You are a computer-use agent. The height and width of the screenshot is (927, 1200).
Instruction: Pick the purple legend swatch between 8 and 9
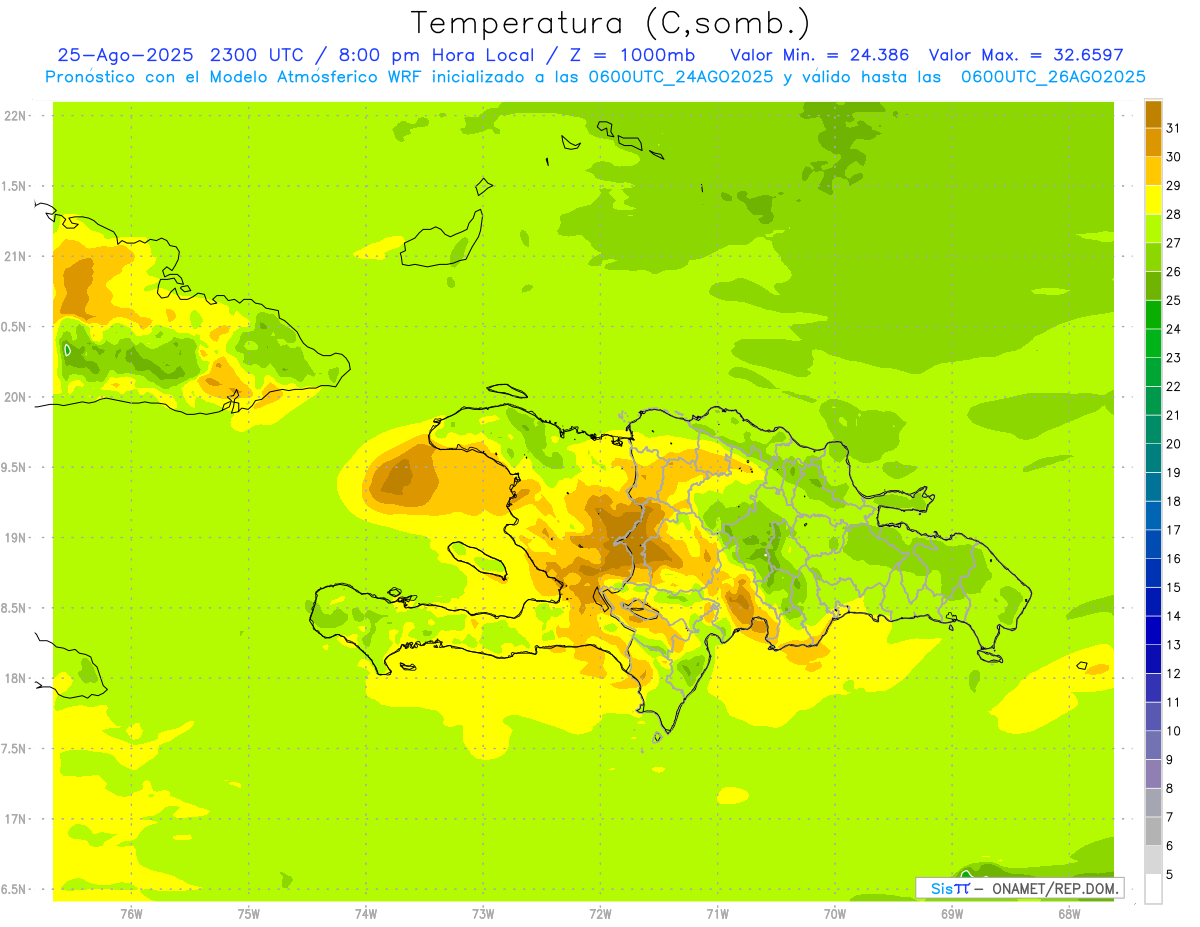1153,774
